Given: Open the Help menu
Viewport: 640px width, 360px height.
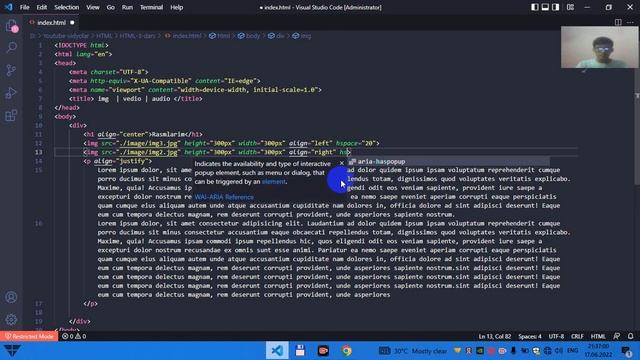Looking at the screenshot, I should tap(176, 7).
